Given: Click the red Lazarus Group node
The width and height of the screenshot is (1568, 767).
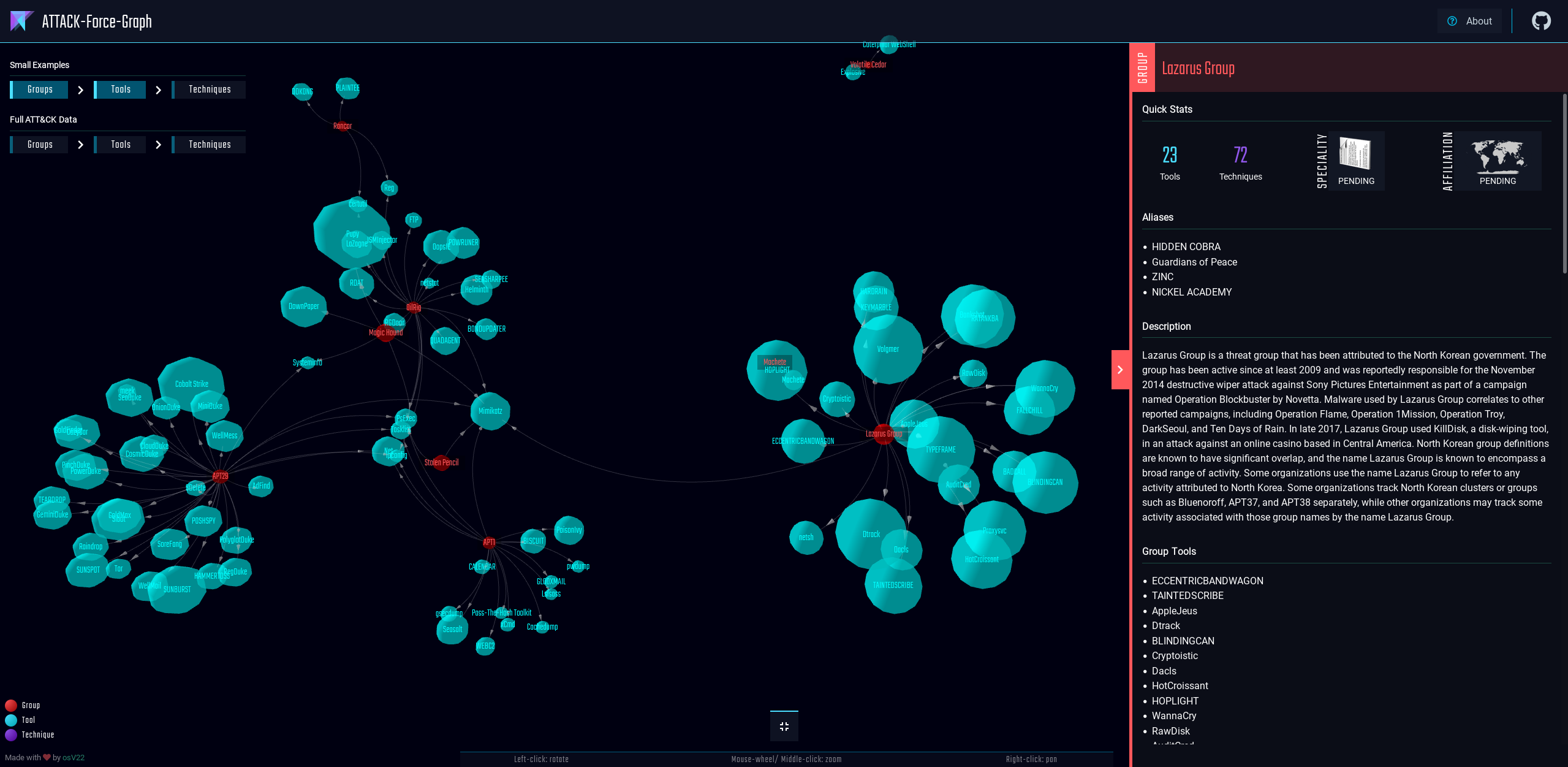Looking at the screenshot, I should (883, 433).
